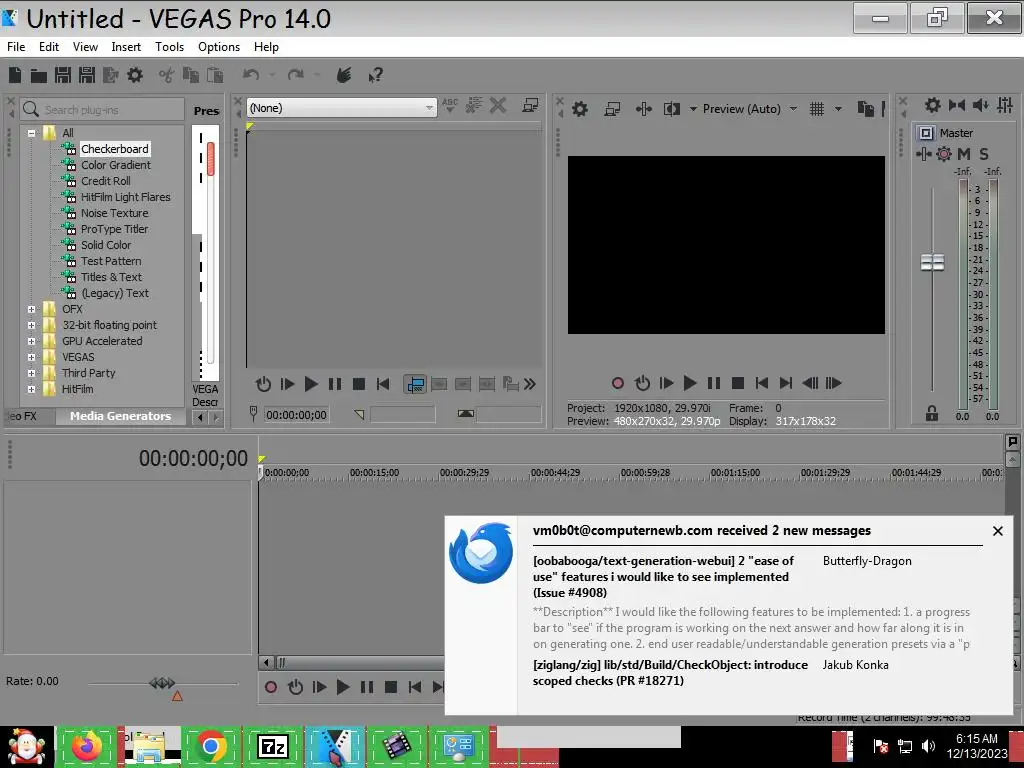Toggle split screen view icon in preview
Viewport: 1024px width, 768px height.
pyautogui.click(x=671, y=109)
